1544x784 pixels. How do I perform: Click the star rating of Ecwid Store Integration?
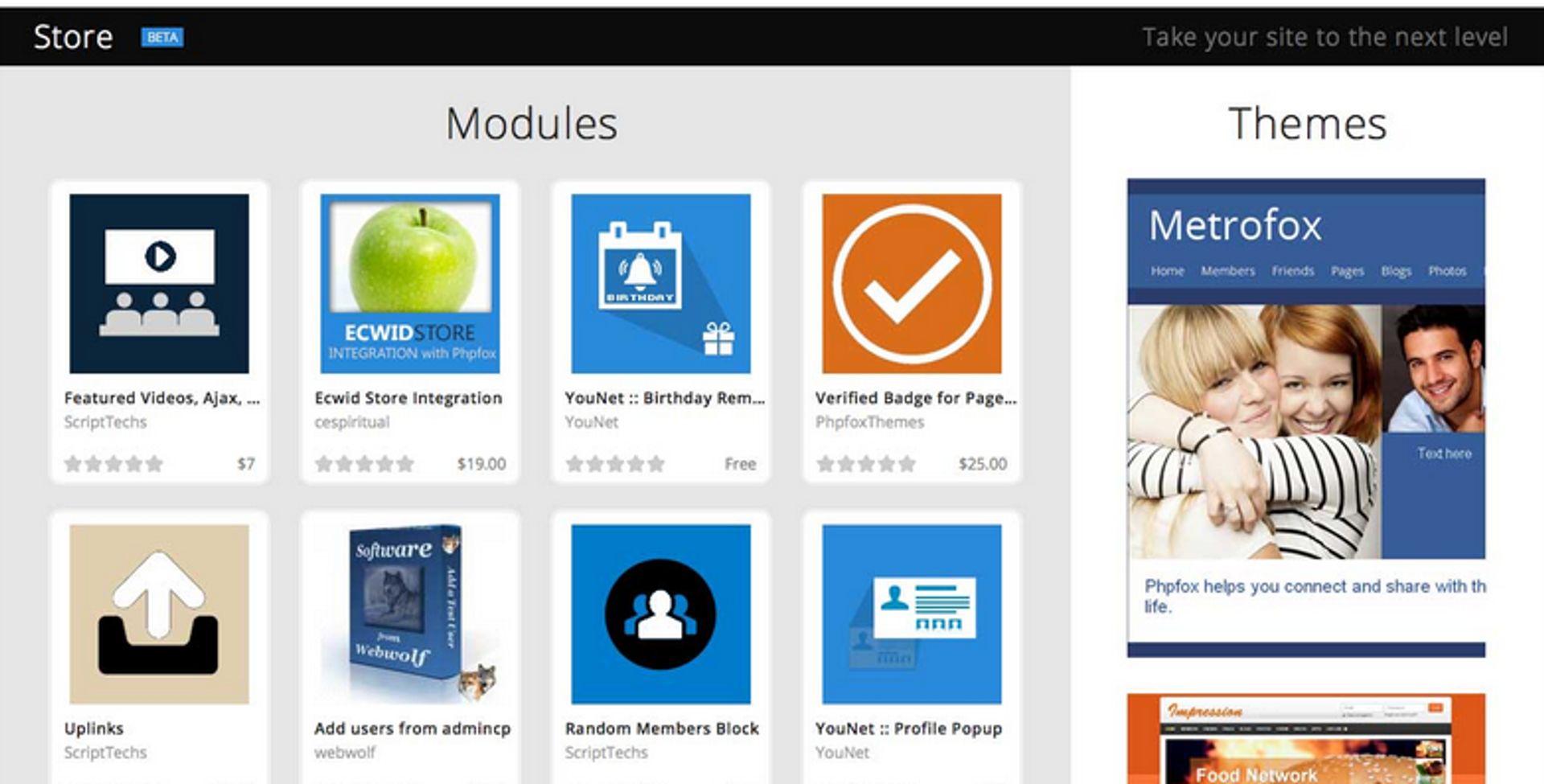pyautogui.click(x=364, y=464)
